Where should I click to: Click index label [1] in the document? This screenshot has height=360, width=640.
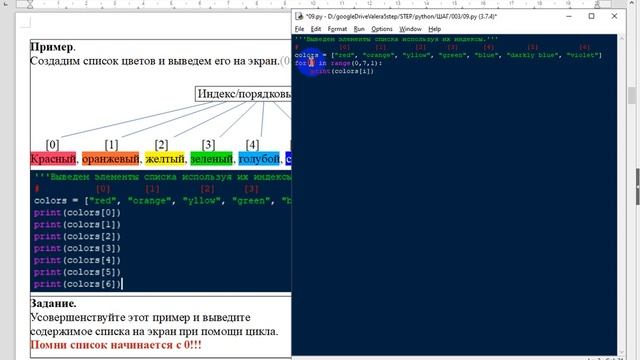(x=111, y=144)
